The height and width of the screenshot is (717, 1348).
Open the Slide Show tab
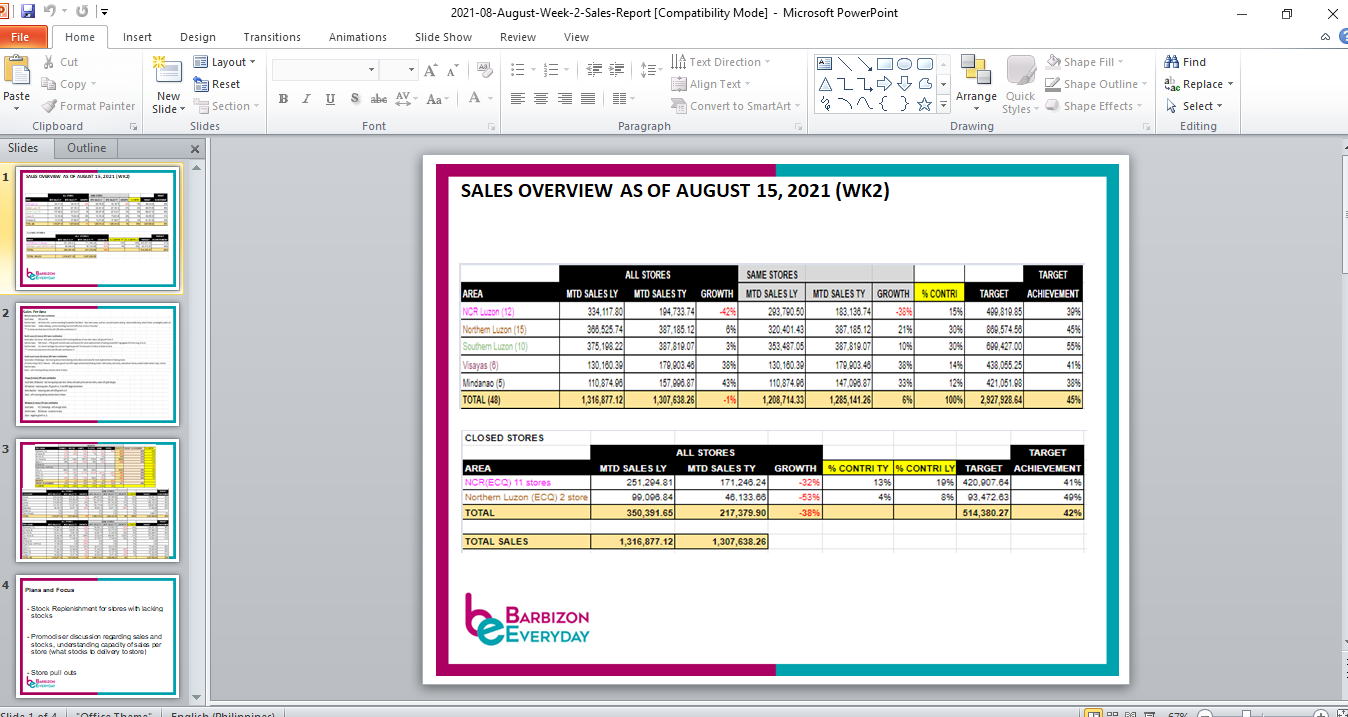coord(444,37)
